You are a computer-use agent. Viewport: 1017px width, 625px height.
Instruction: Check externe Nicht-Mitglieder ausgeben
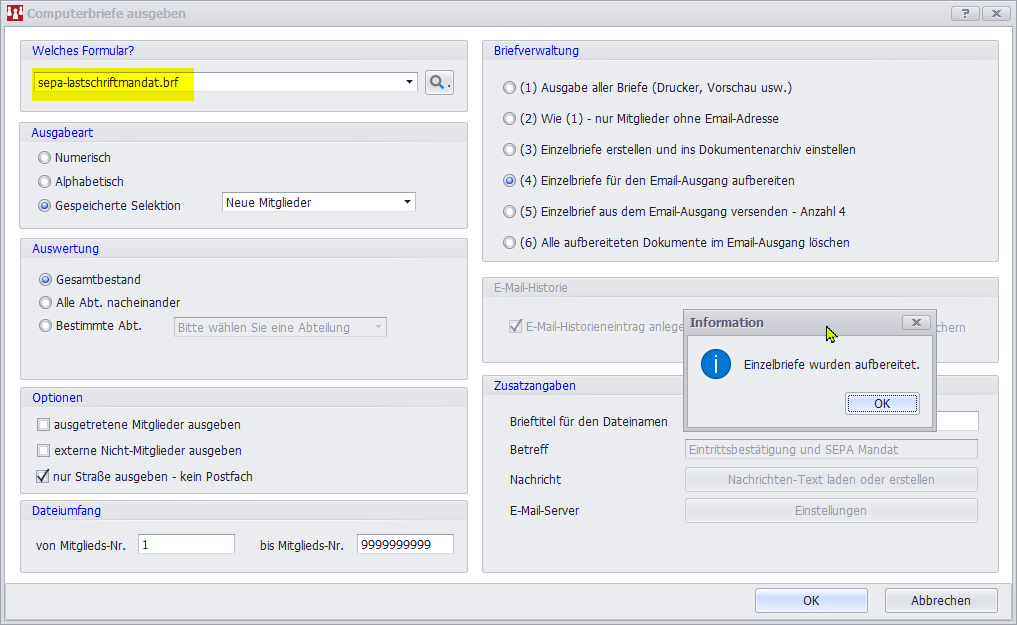[43, 451]
